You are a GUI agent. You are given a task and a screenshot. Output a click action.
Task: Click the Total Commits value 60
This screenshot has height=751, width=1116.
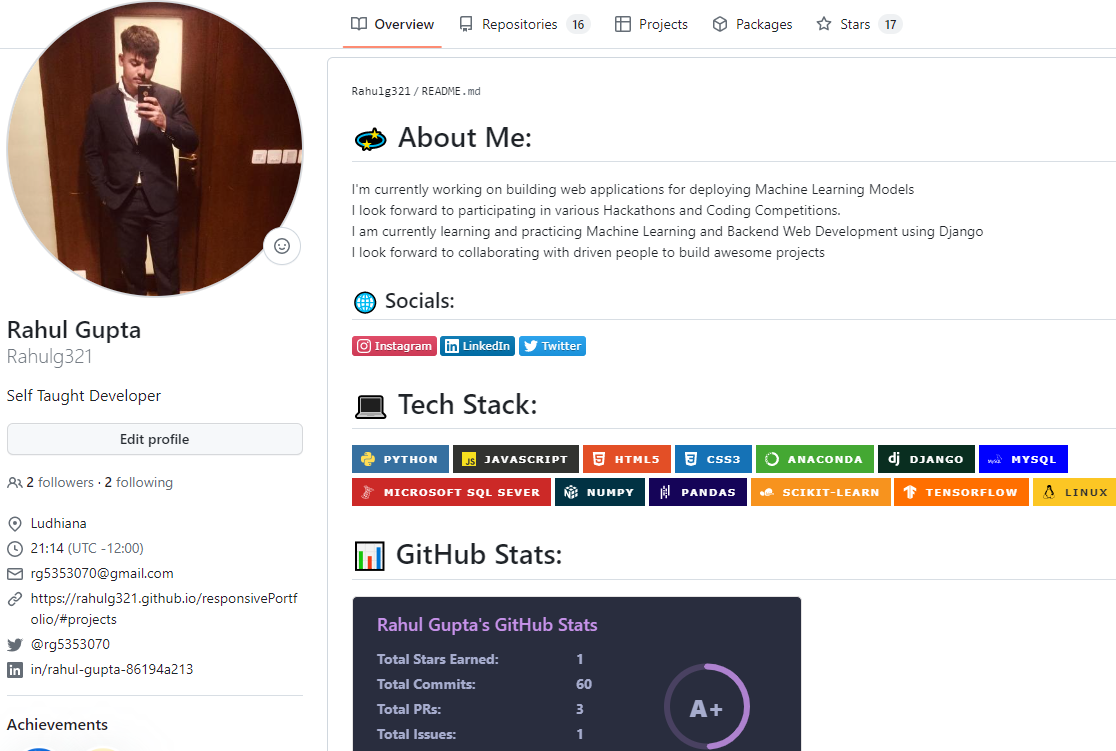(x=584, y=684)
